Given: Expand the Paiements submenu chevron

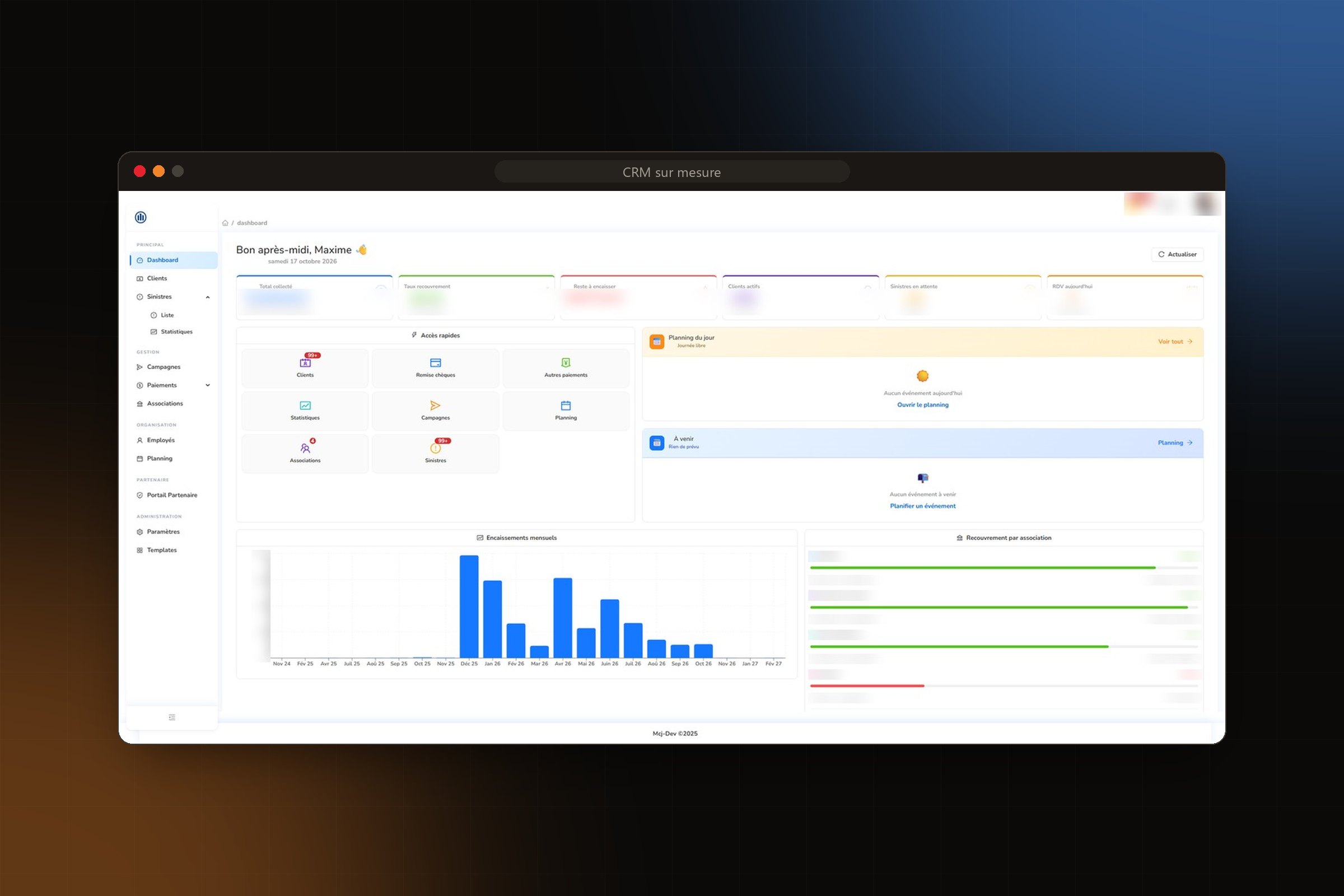Looking at the screenshot, I should click(x=207, y=385).
